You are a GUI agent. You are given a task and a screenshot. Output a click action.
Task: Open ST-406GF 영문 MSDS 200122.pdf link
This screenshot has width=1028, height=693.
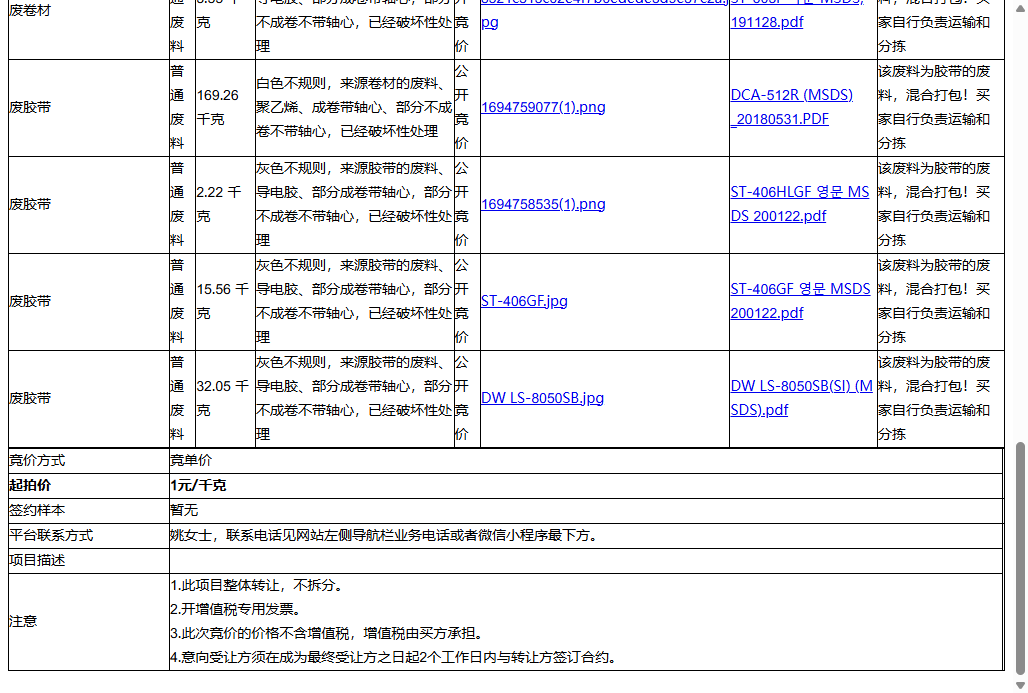(x=801, y=302)
